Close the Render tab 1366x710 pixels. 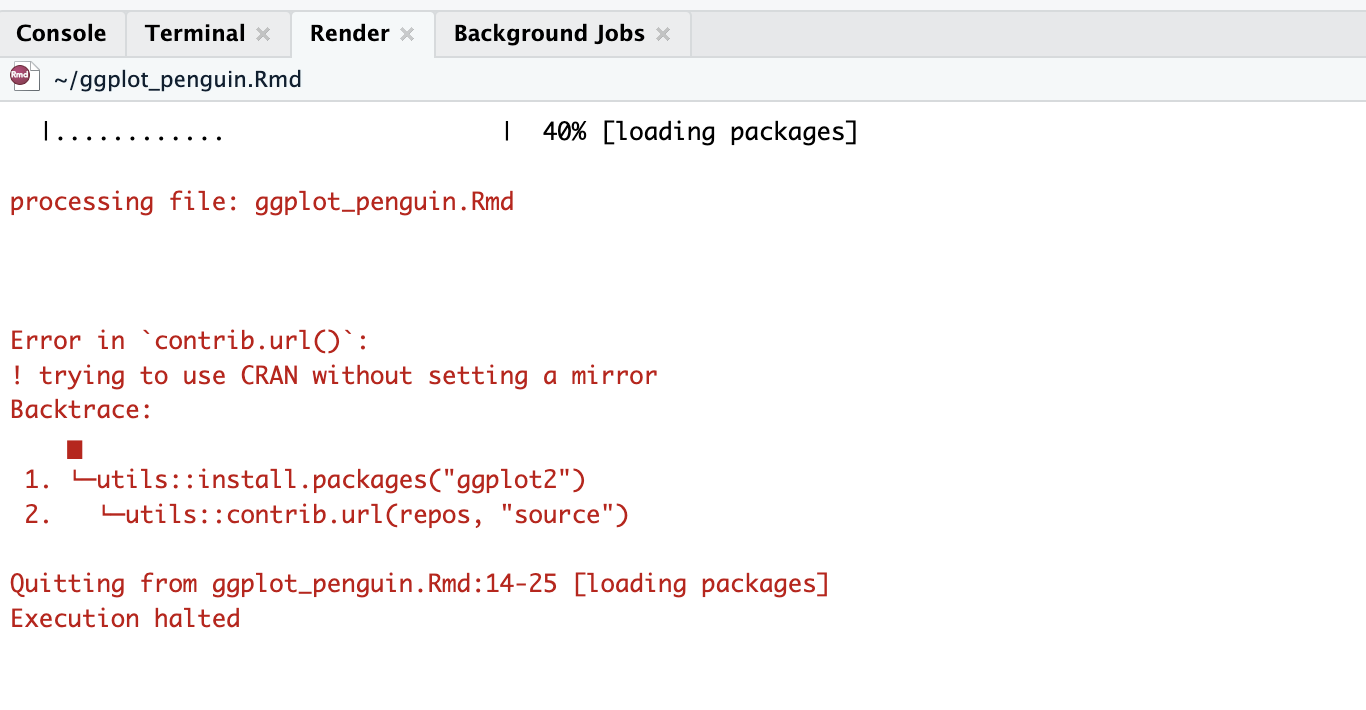407,34
